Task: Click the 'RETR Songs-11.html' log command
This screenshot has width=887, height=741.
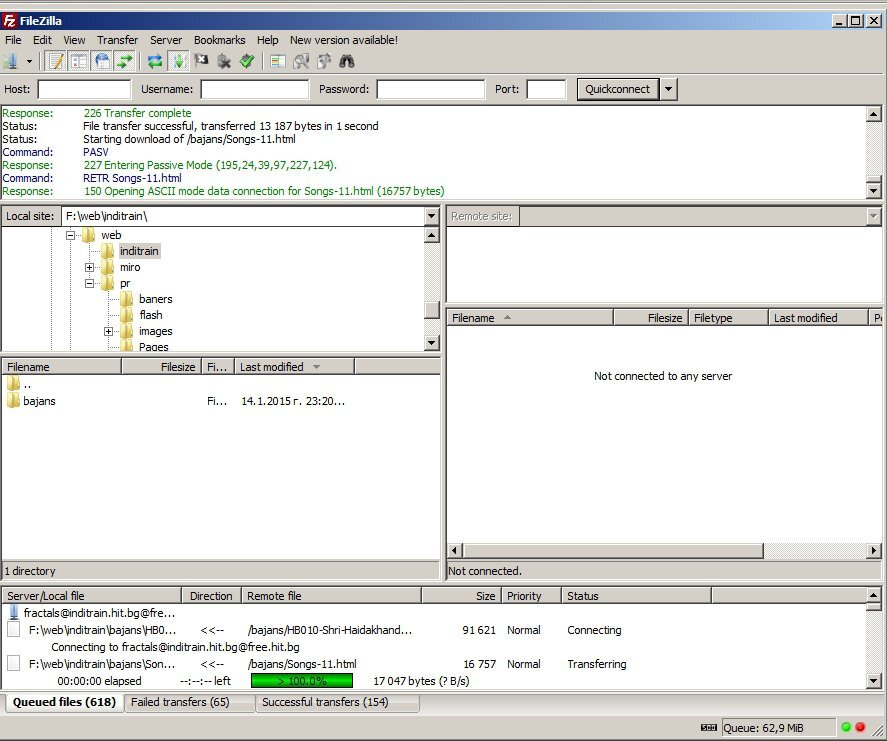Action: (132, 178)
